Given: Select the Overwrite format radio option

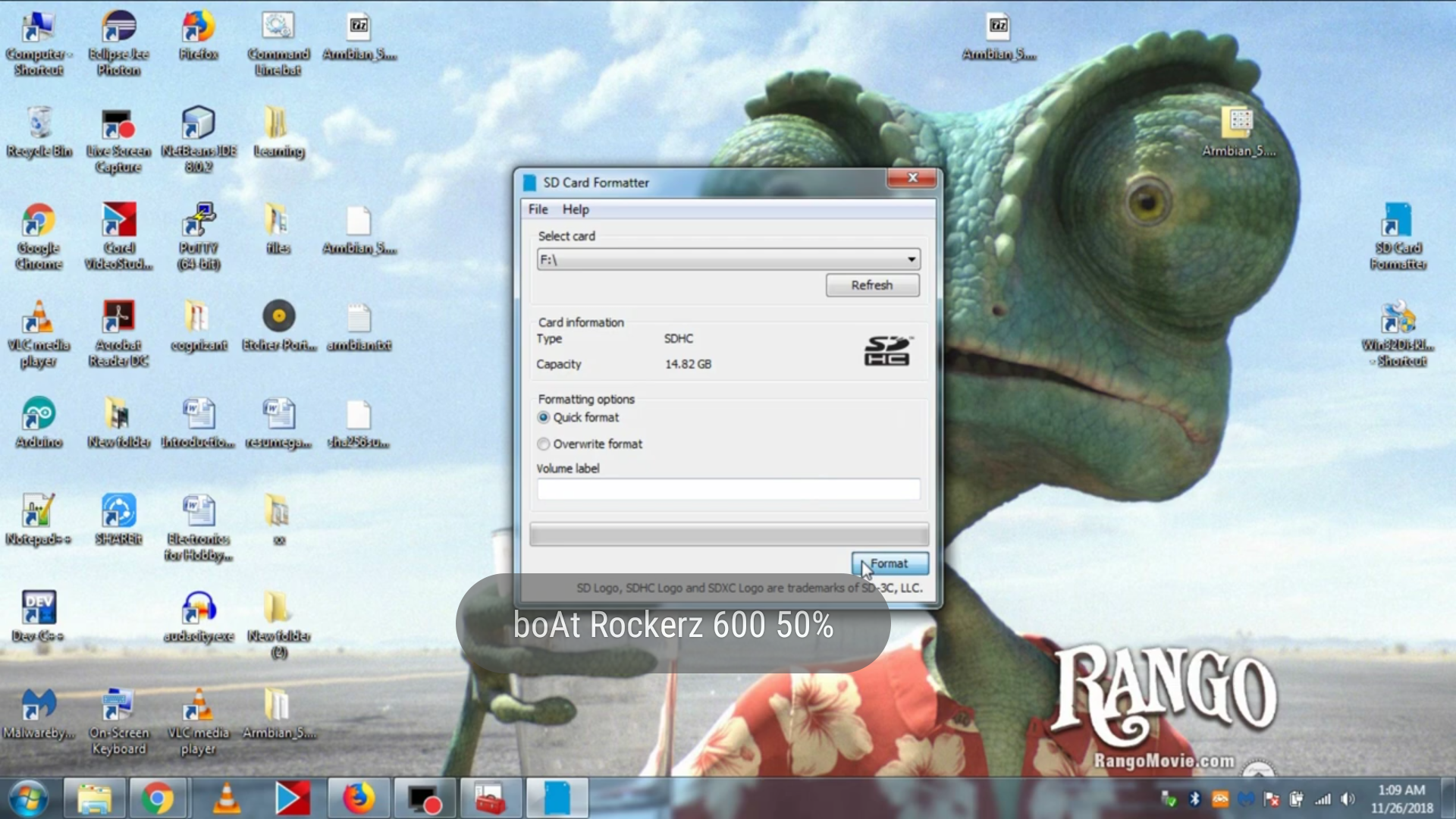Looking at the screenshot, I should pos(544,444).
